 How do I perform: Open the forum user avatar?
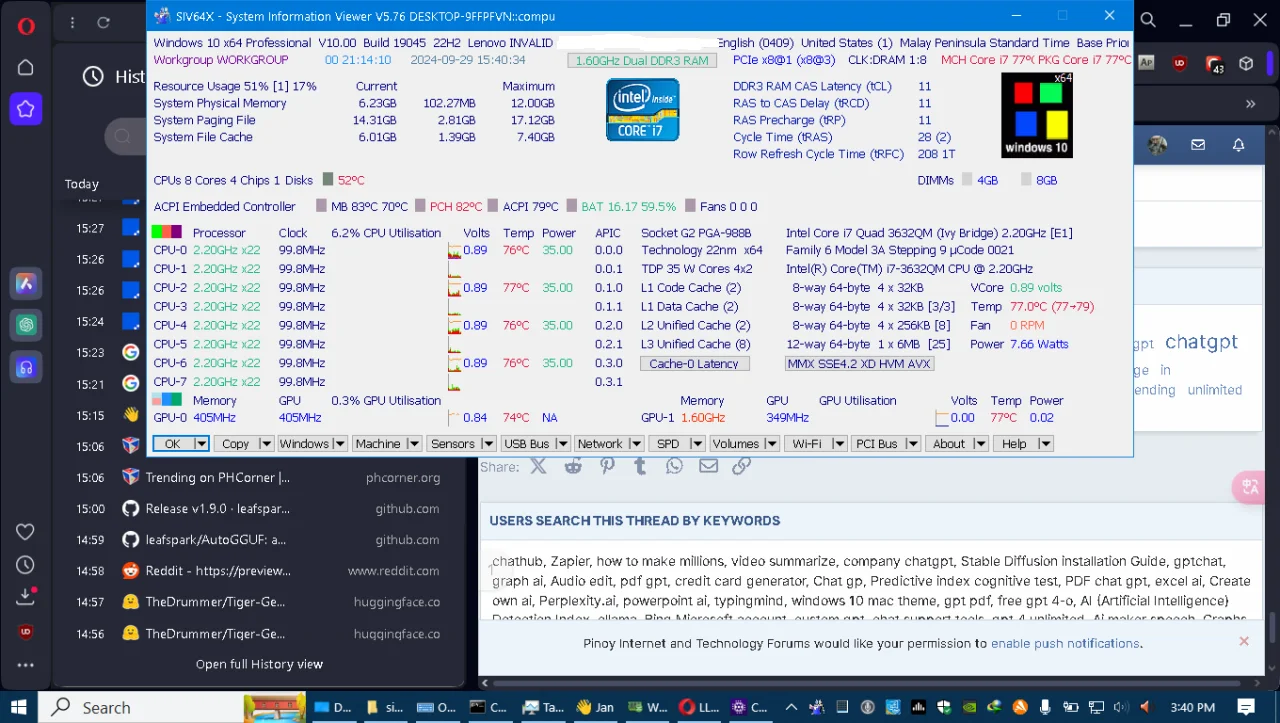1157,145
